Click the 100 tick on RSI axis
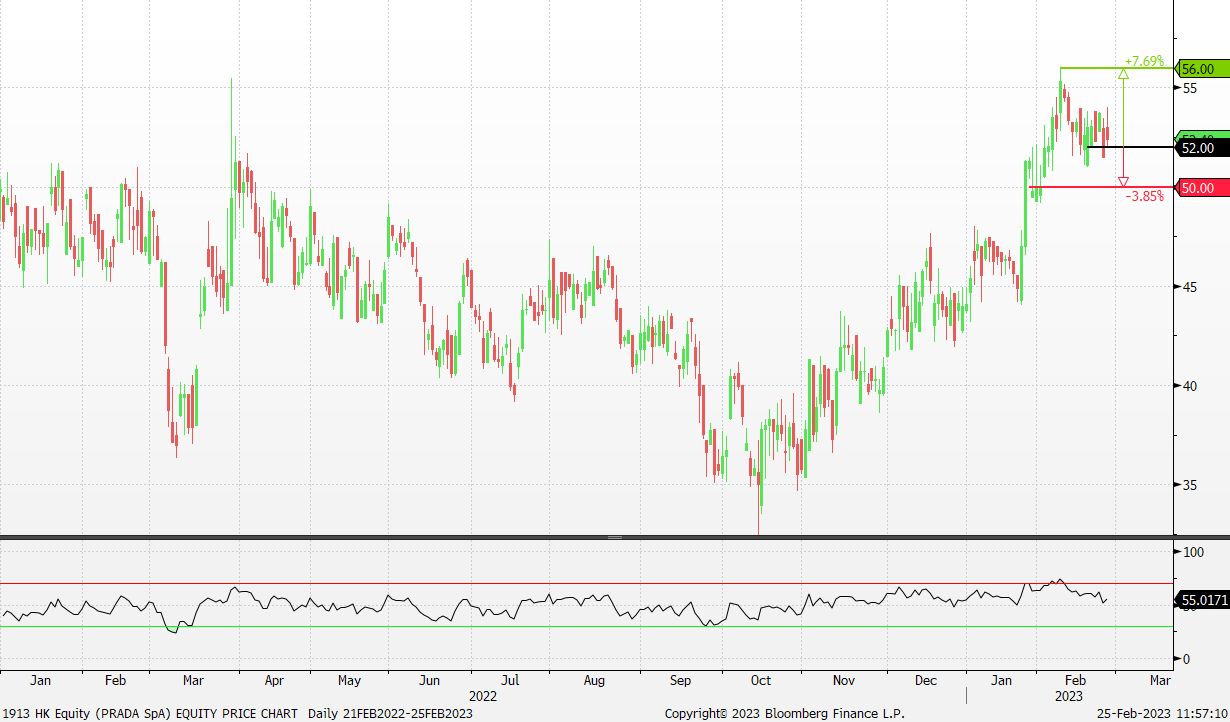The width and height of the screenshot is (1230, 722). 1194,552
